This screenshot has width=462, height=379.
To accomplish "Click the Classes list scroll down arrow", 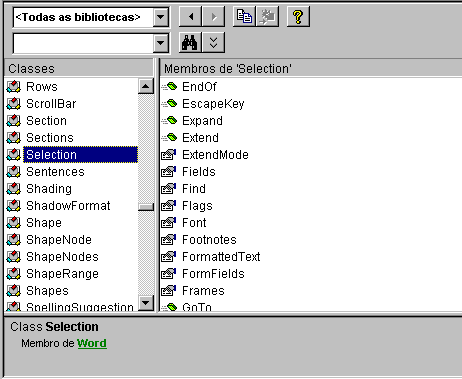I will pos(146,303).
